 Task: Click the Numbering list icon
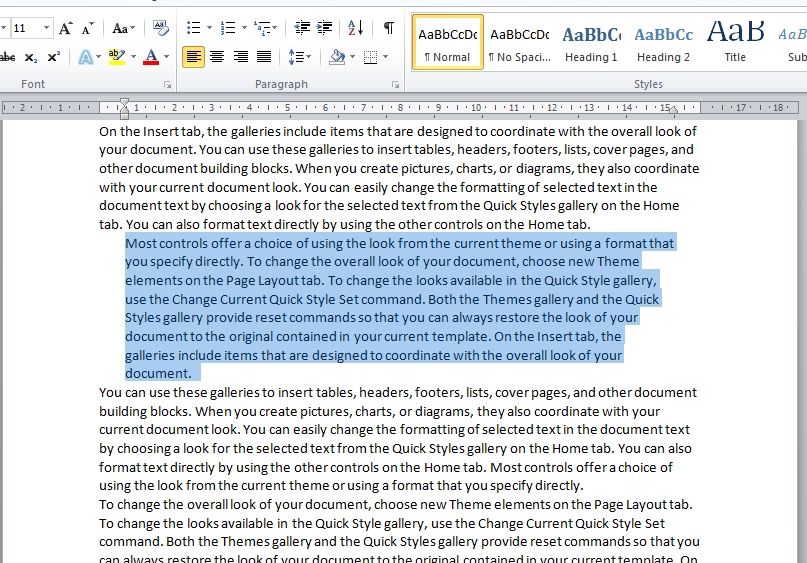point(227,28)
